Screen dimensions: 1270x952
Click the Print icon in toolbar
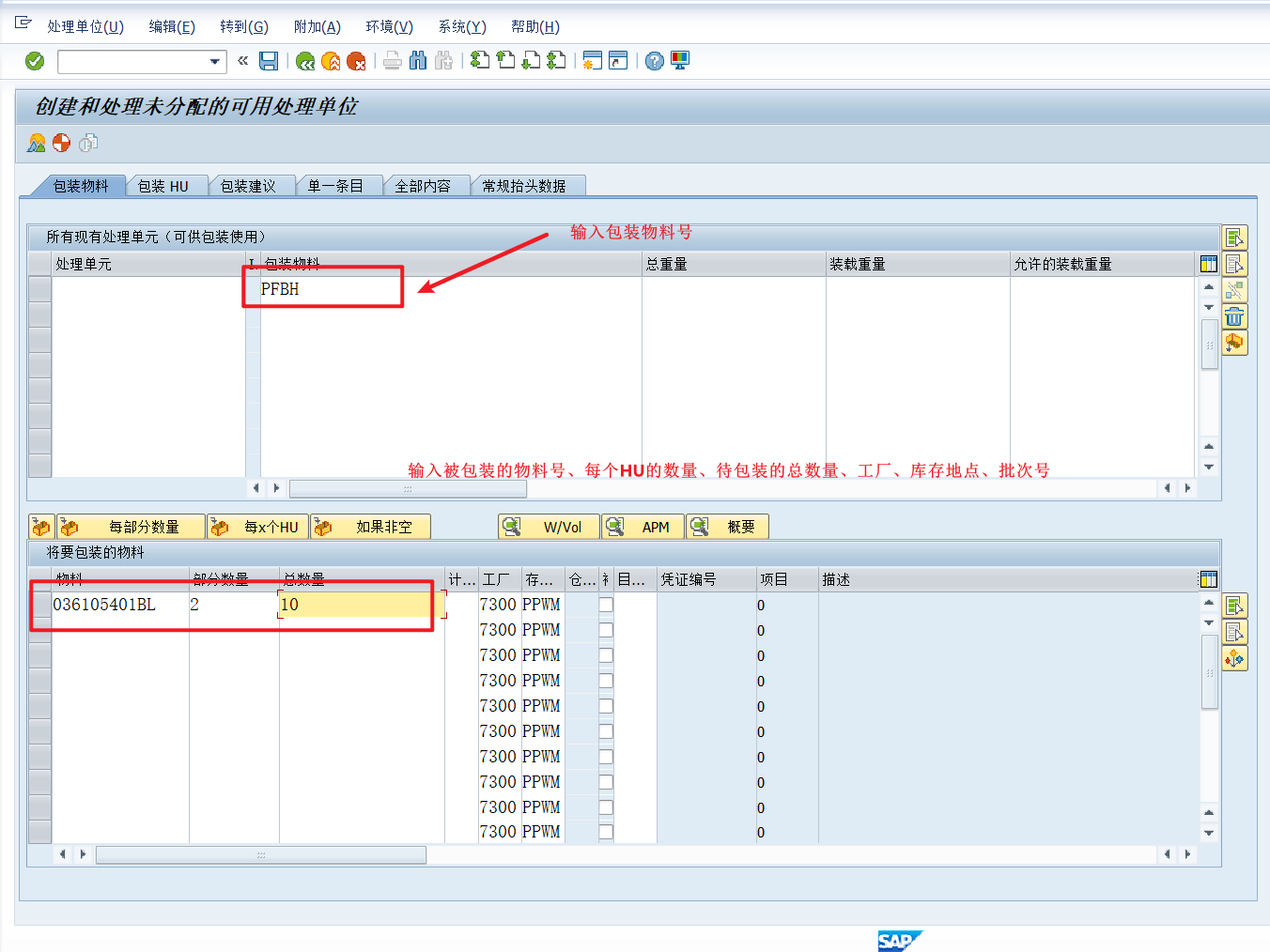(x=393, y=61)
